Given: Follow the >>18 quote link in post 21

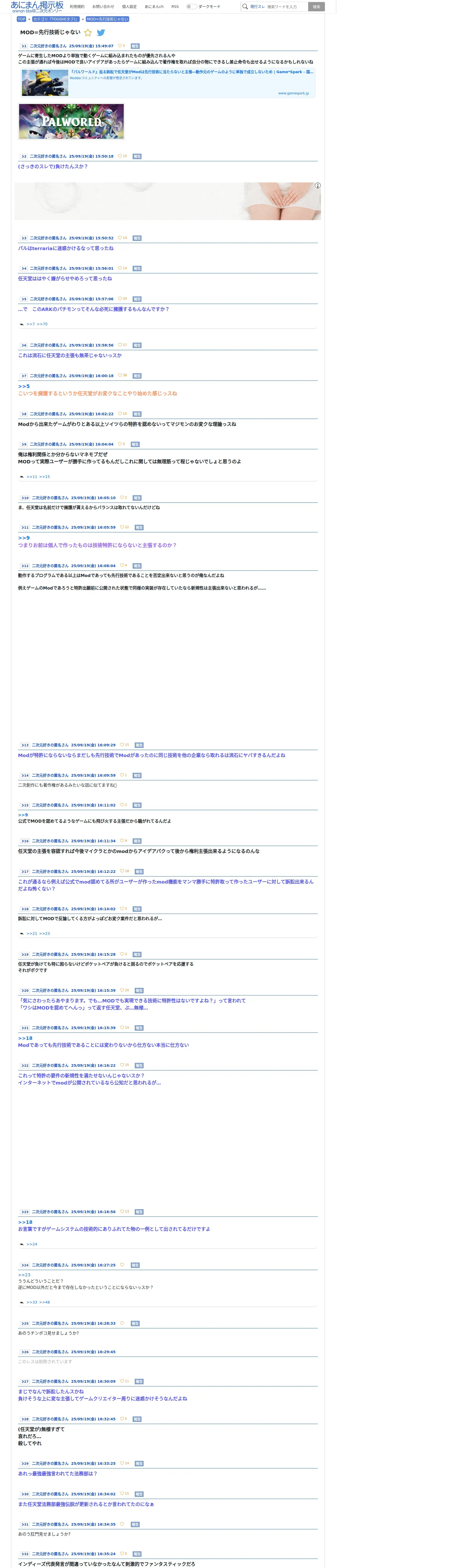Looking at the screenshot, I should tap(25, 1039).
